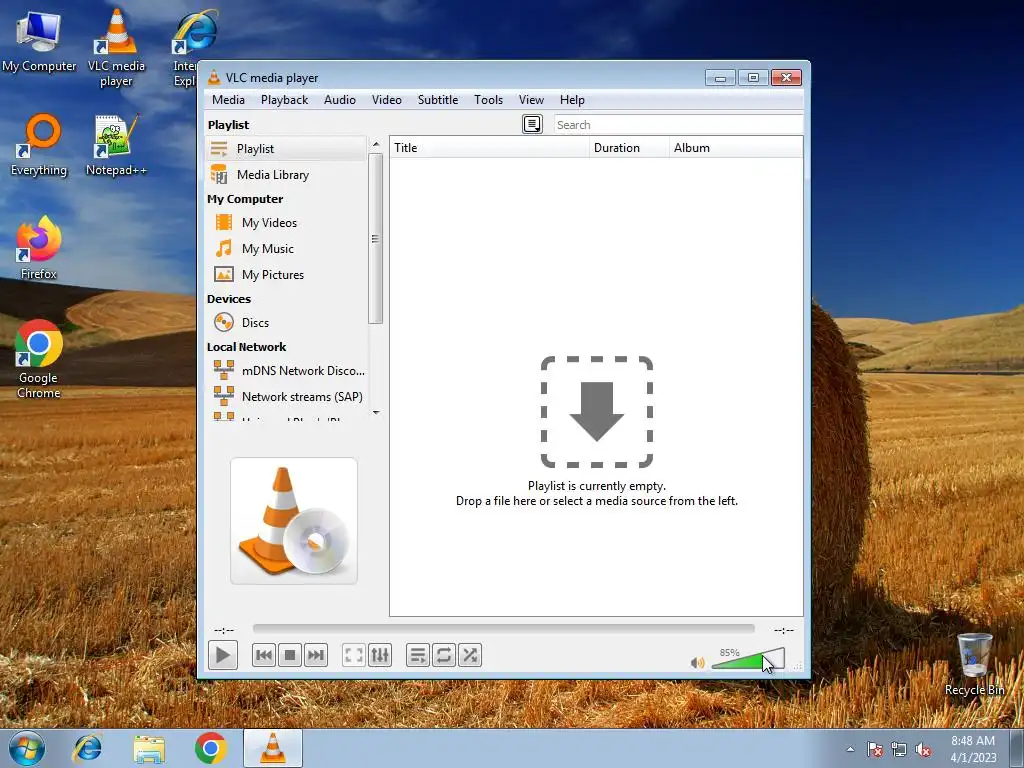Screen dimensions: 1024x768
Task: Click the Play button in VLC
Action: point(223,655)
